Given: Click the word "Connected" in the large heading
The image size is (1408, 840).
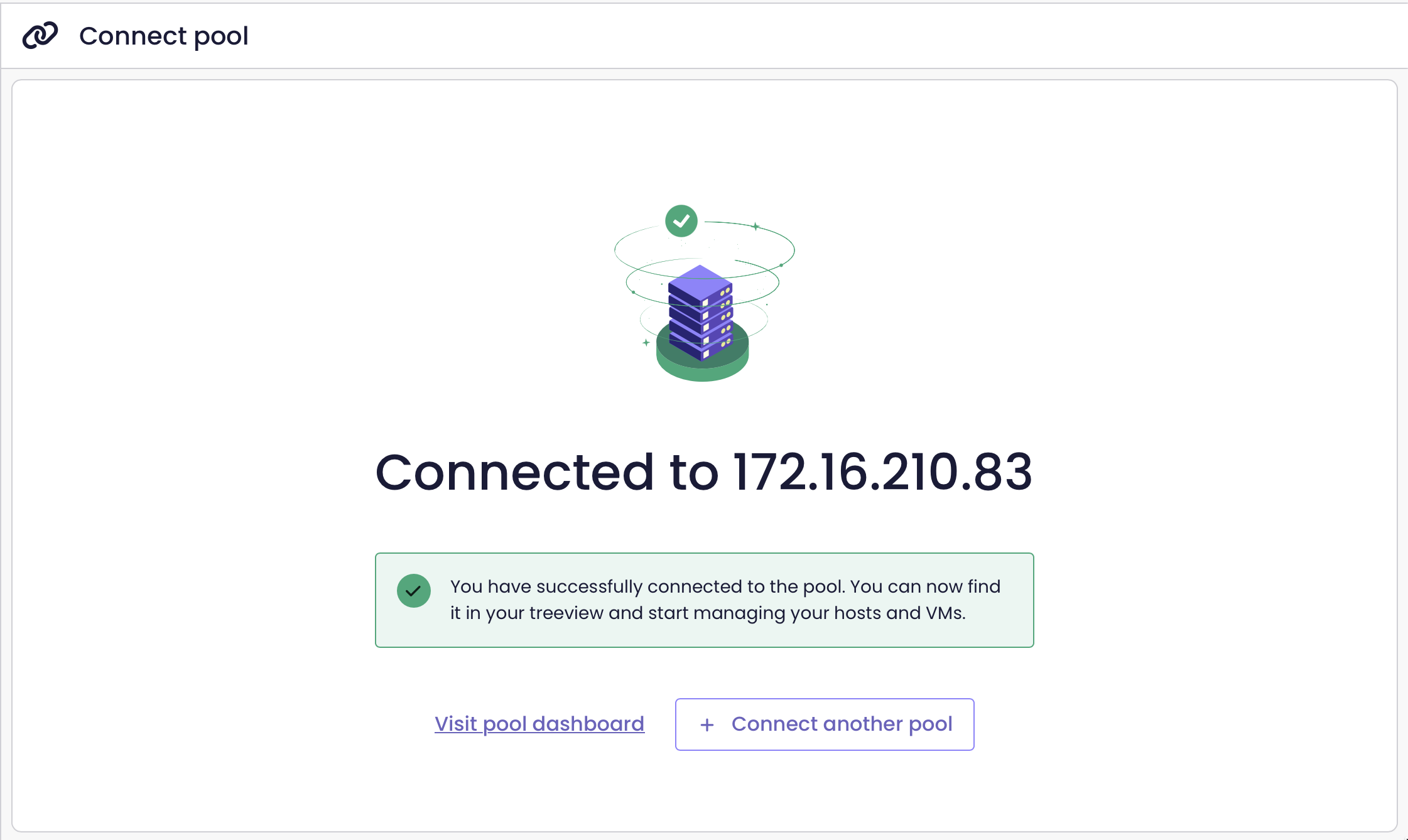Looking at the screenshot, I should point(515,471).
